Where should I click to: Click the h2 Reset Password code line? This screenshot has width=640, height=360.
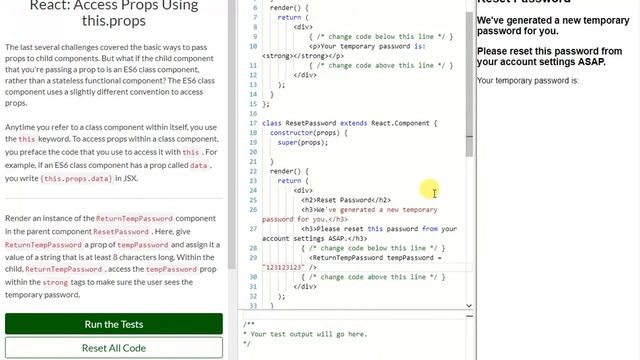(x=346, y=200)
